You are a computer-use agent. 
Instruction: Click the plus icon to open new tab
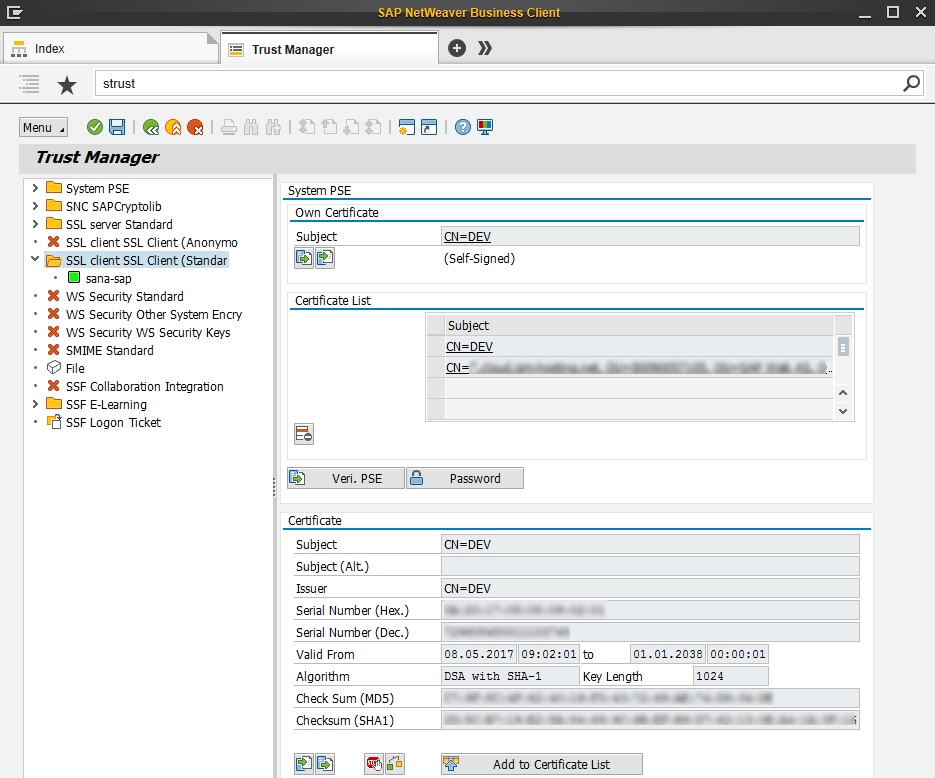456,47
